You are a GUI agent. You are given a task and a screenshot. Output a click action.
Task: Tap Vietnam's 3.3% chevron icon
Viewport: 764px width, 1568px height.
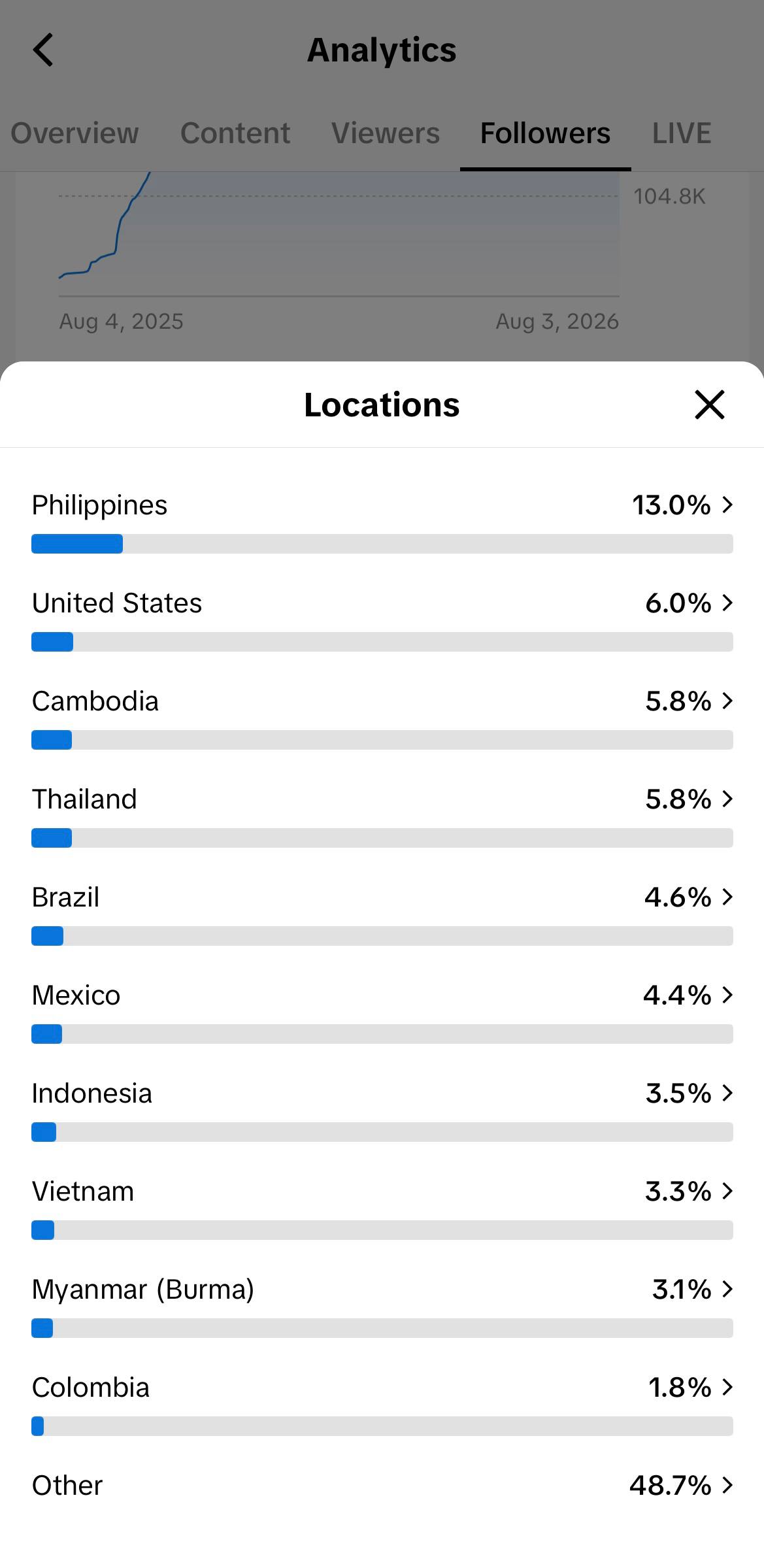727,1191
